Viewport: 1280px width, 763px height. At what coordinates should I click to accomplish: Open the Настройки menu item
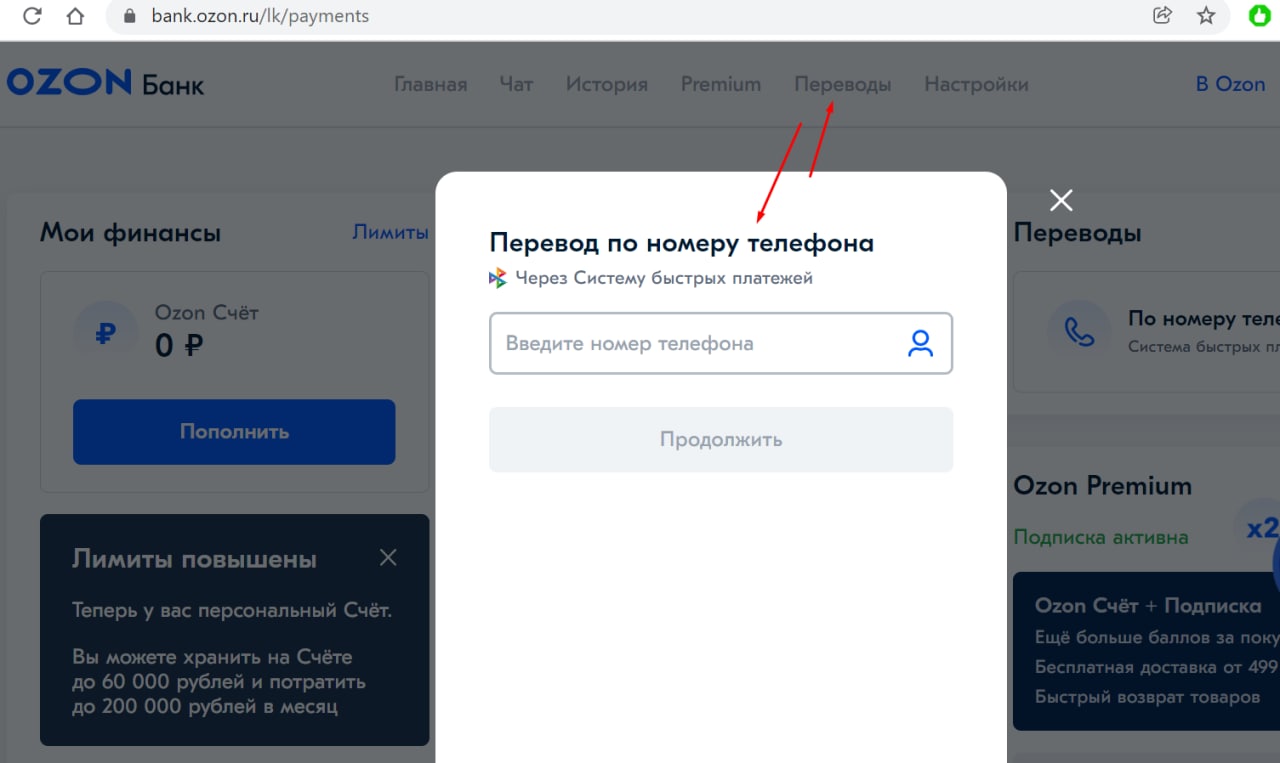(x=976, y=84)
